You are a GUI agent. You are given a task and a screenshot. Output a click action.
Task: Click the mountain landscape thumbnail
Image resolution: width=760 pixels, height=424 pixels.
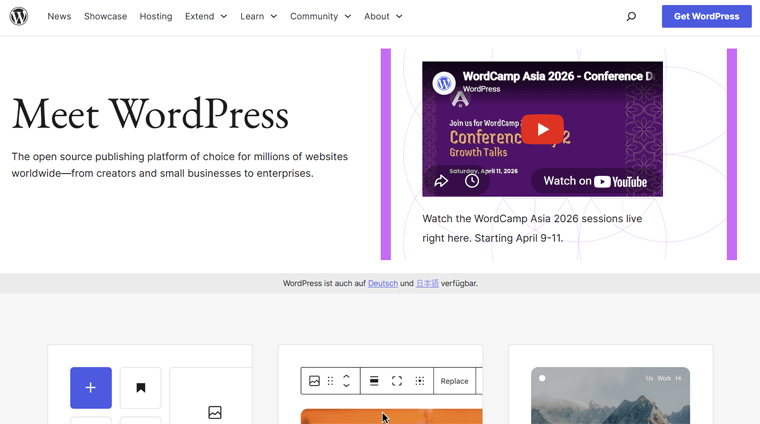coord(610,395)
